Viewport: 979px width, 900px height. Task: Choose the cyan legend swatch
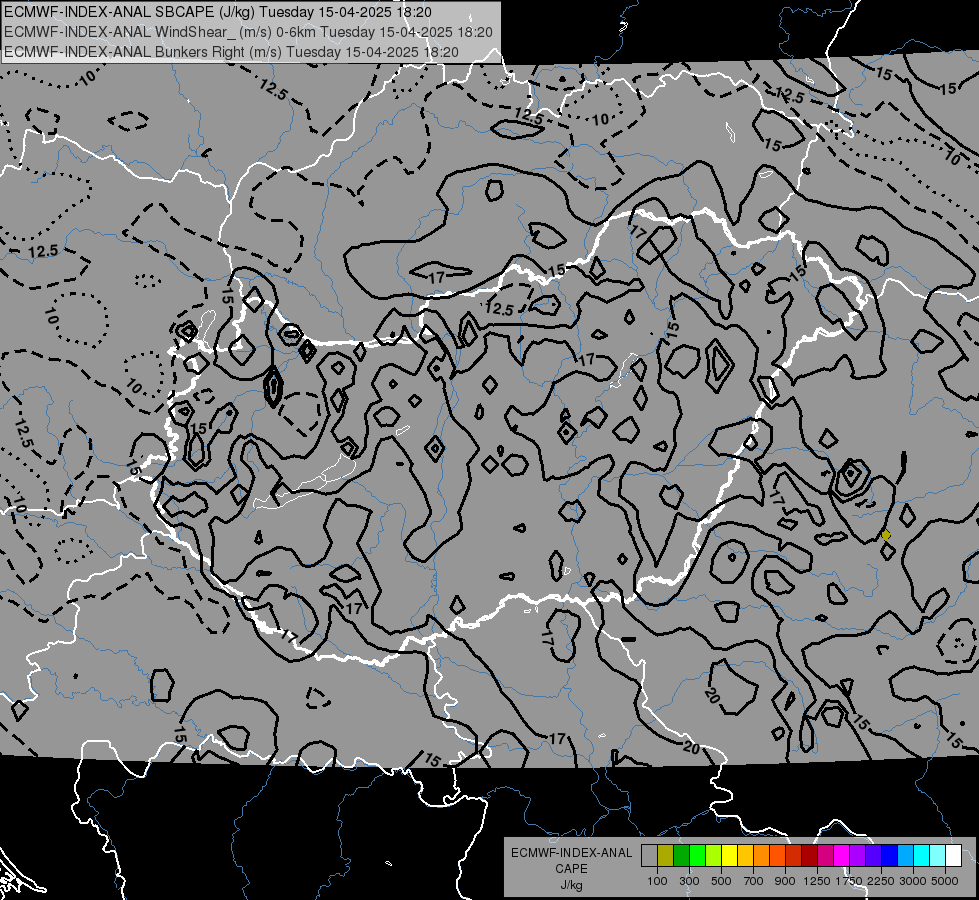click(922, 855)
